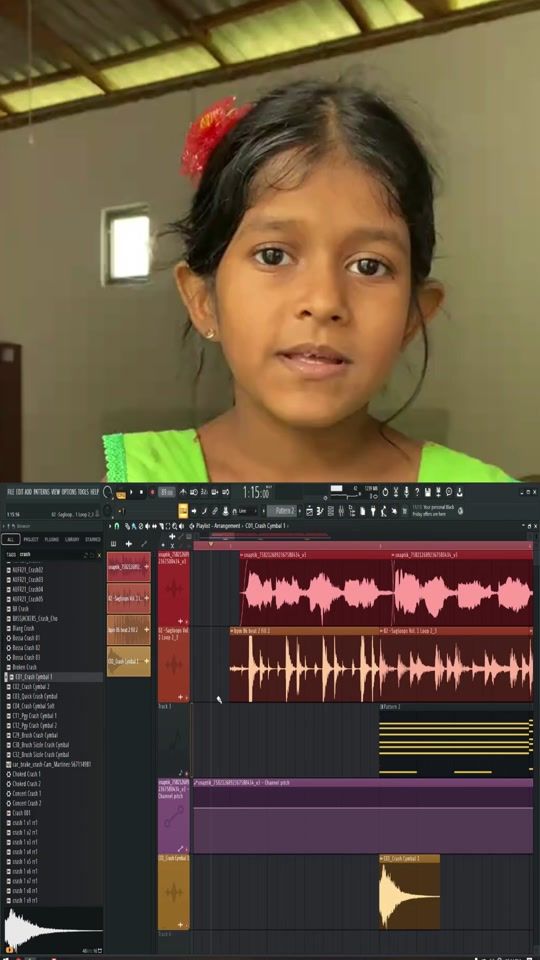Open the PATTERNS menu

point(42,492)
